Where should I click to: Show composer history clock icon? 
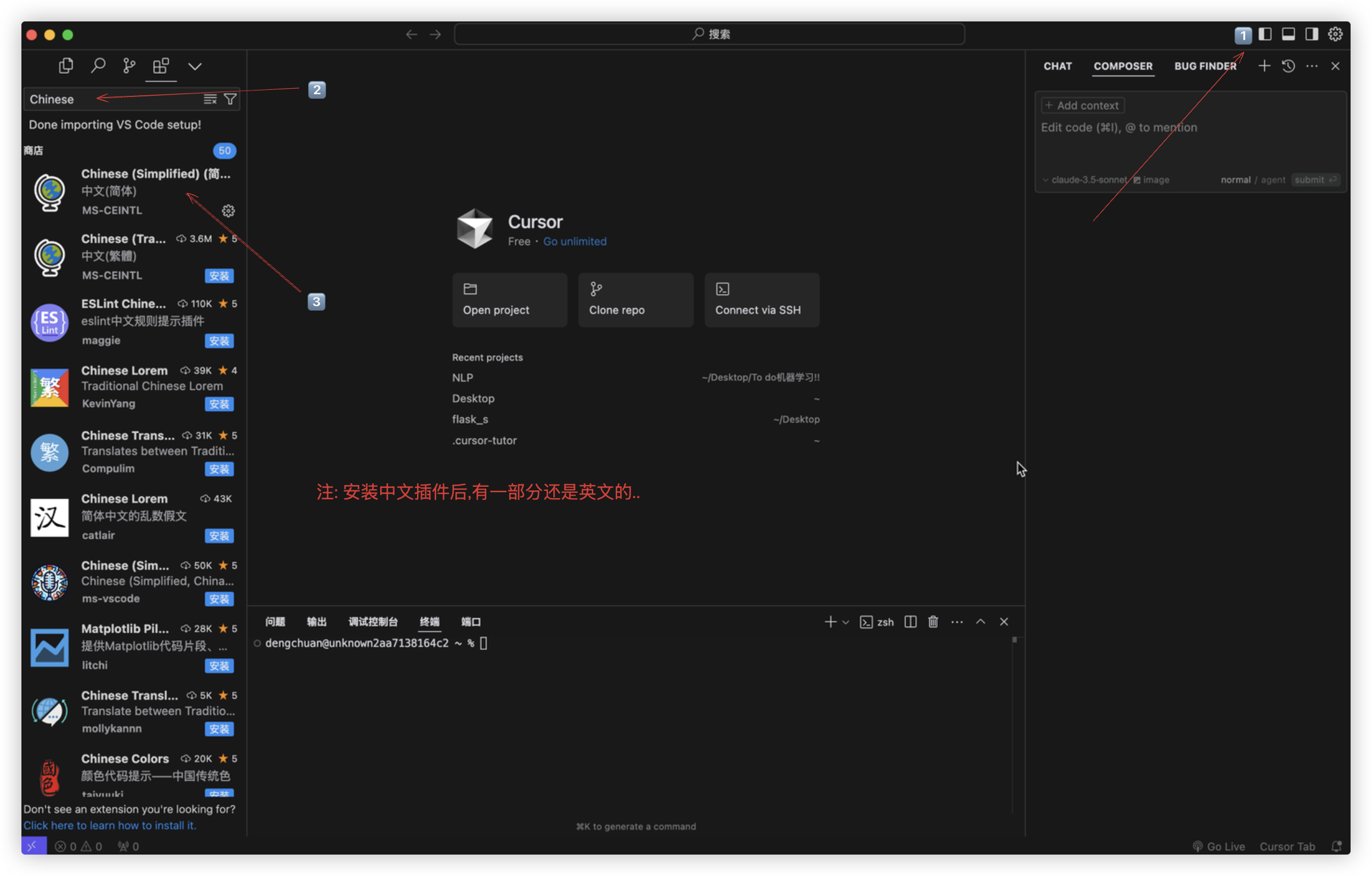[x=1288, y=66]
